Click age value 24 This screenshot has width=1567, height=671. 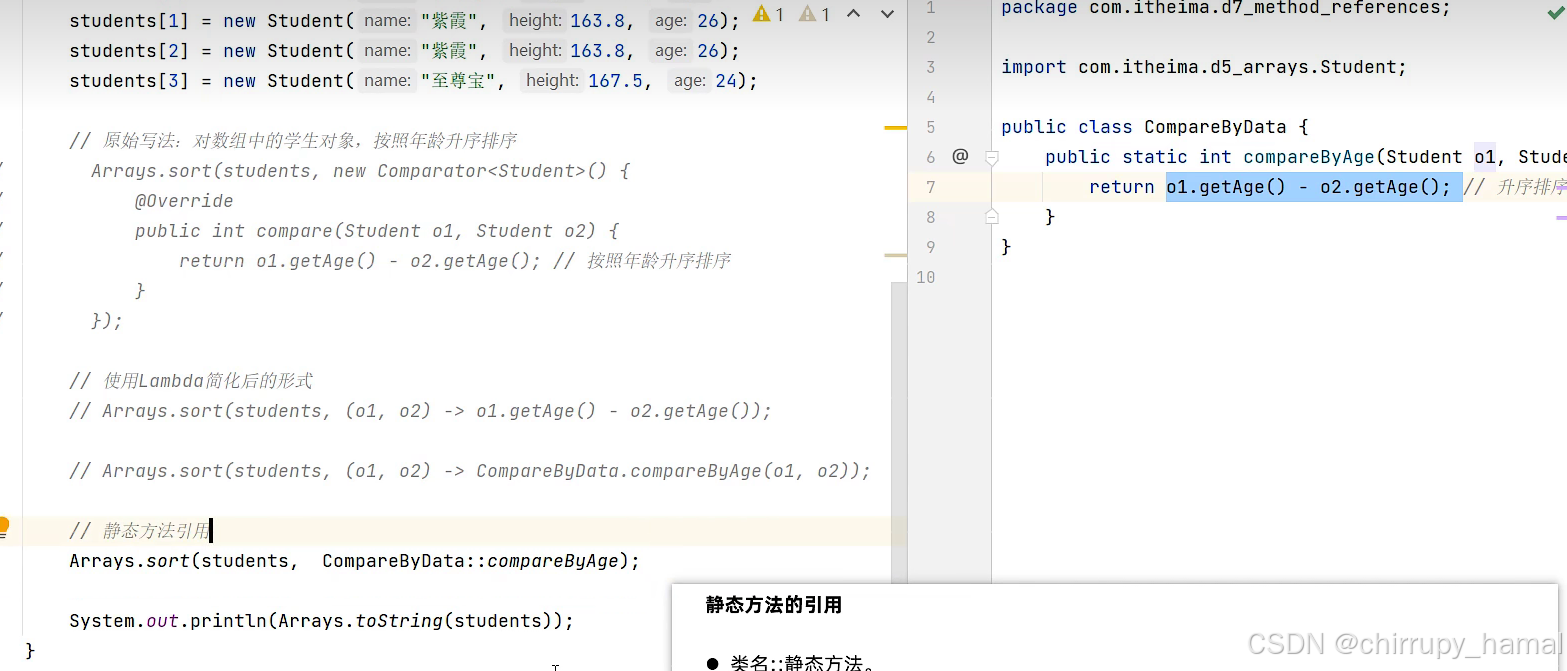coord(725,80)
